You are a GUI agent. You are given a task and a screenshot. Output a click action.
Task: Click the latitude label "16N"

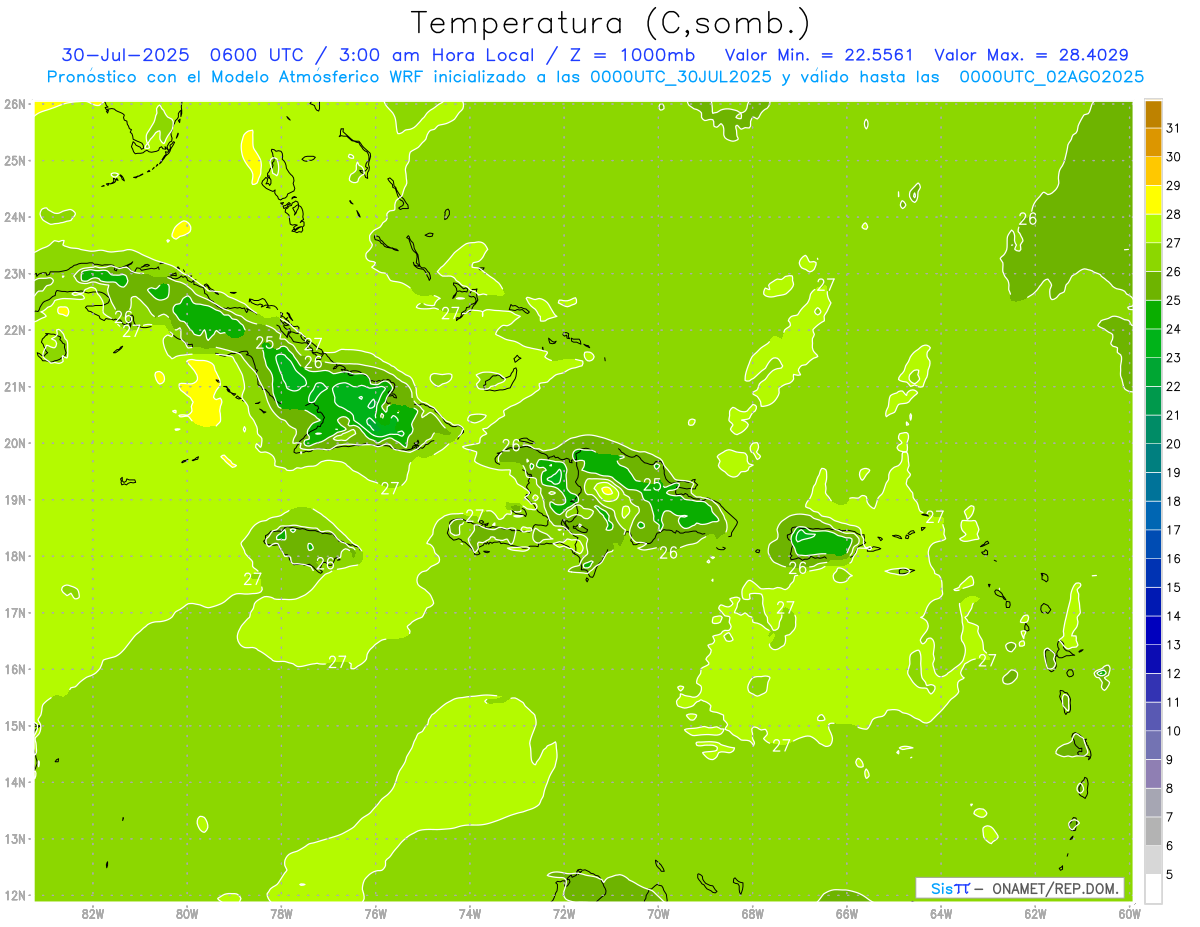(15, 669)
